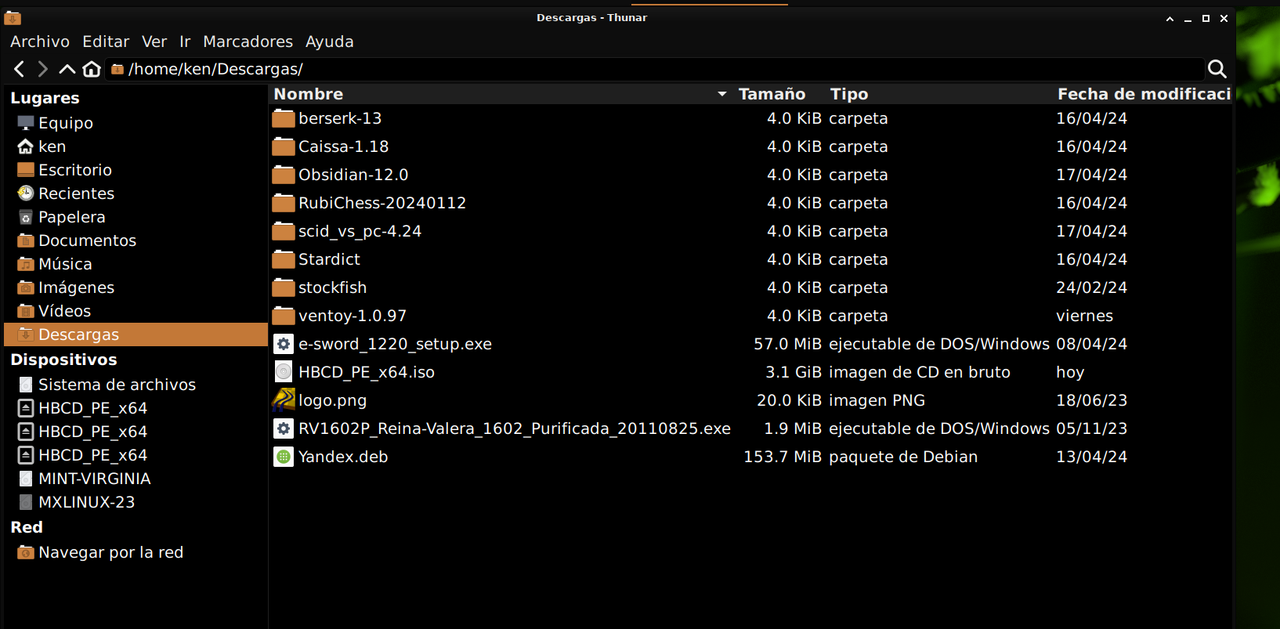
Task: Click the Stardict folder icon
Action: [284, 259]
